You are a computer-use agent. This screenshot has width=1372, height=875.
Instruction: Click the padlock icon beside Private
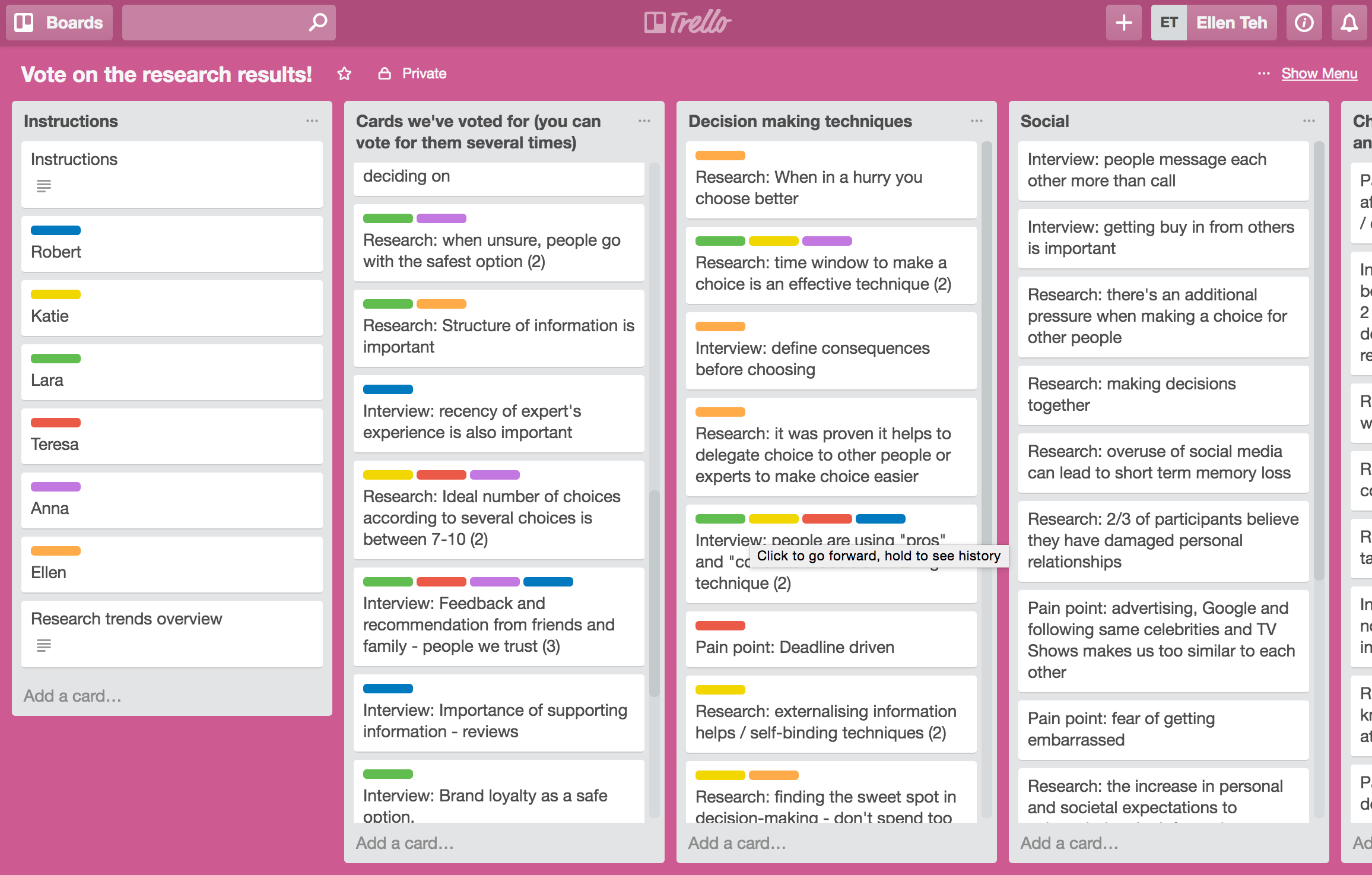click(385, 74)
